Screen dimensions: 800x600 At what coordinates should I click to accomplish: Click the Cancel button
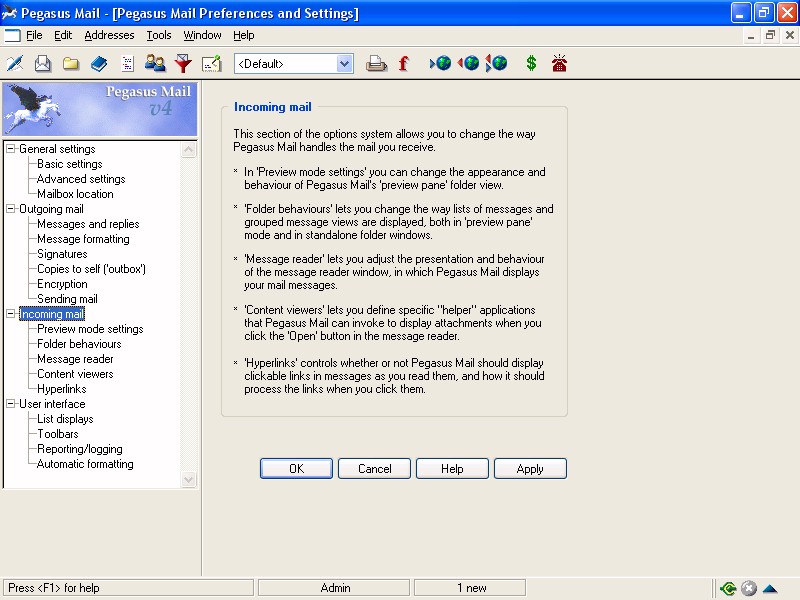pos(374,468)
